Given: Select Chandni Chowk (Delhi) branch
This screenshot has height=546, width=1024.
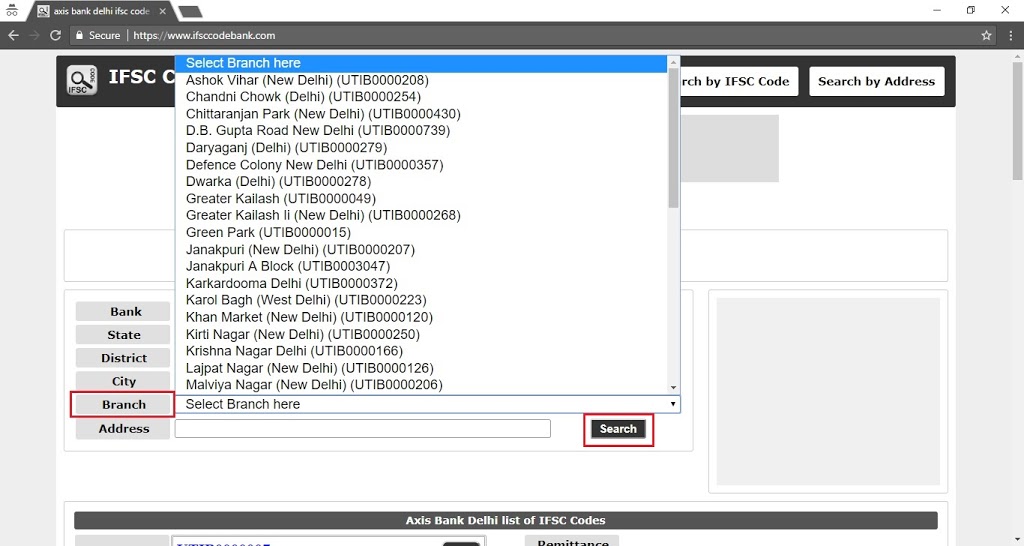Looking at the screenshot, I should pos(421,97).
